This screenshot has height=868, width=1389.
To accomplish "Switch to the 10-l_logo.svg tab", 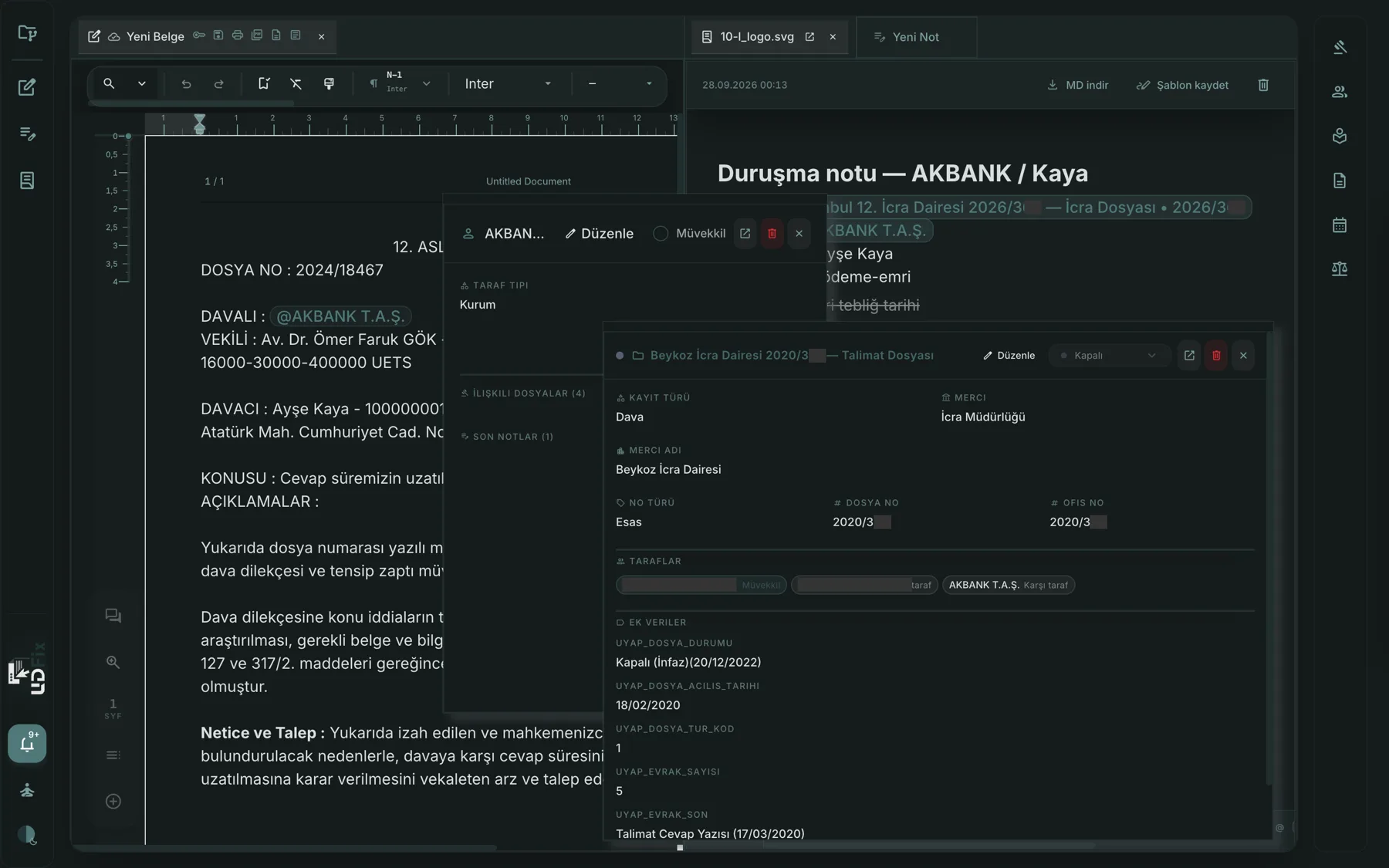I will point(757,36).
